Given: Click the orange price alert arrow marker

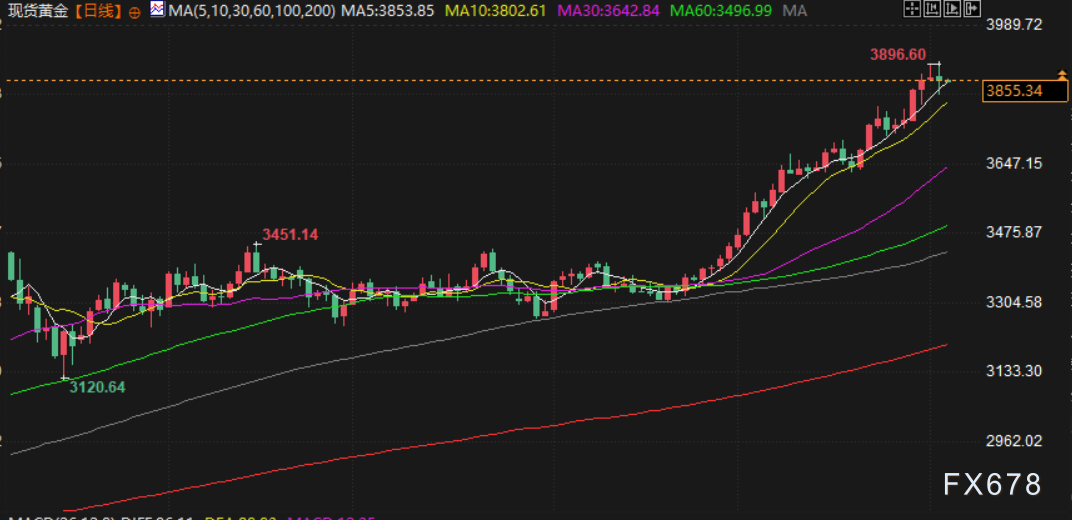Looking at the screenshot, I should tap(1062, 75).
